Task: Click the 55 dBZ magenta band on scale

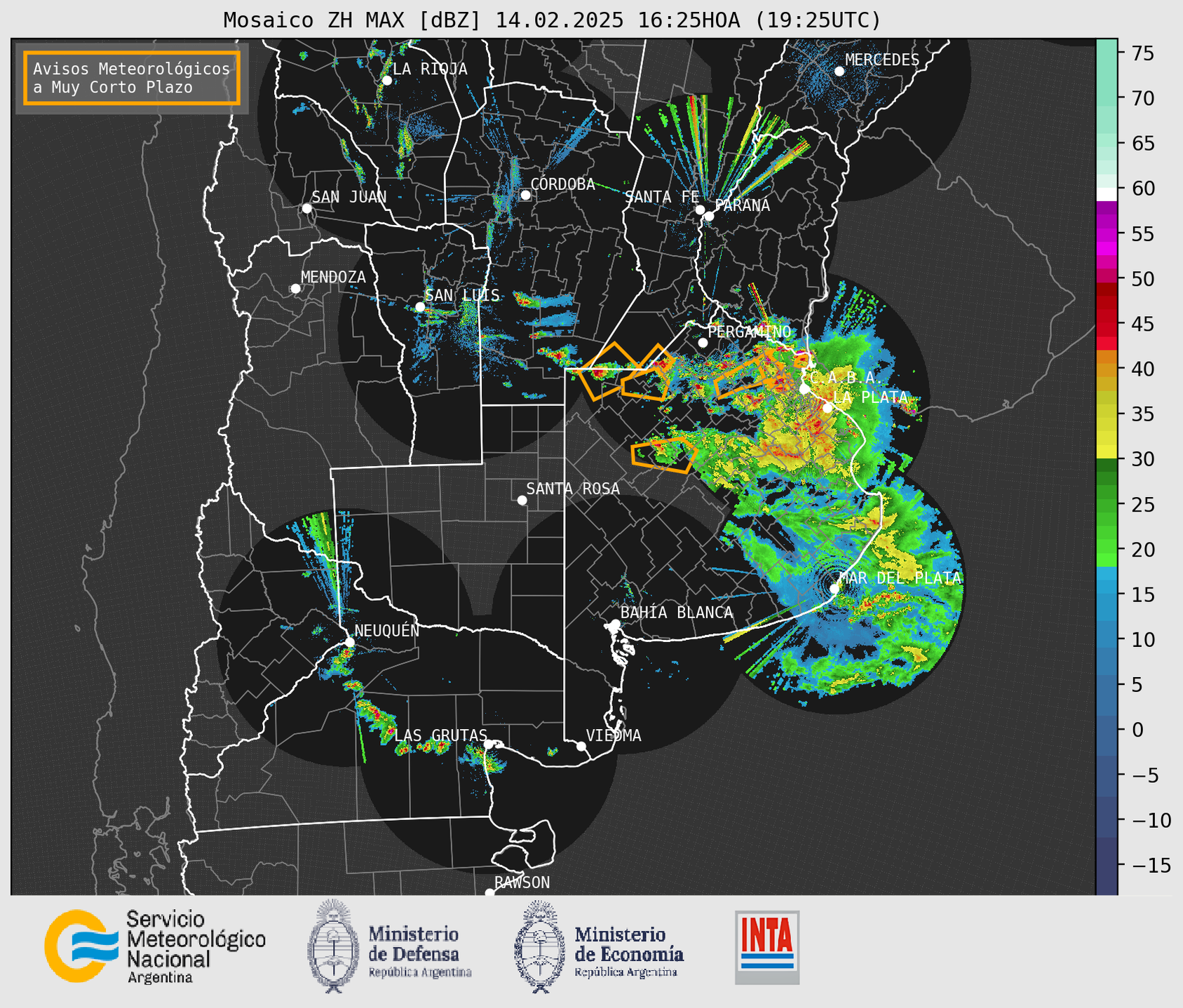Action: coord(1107,234)
